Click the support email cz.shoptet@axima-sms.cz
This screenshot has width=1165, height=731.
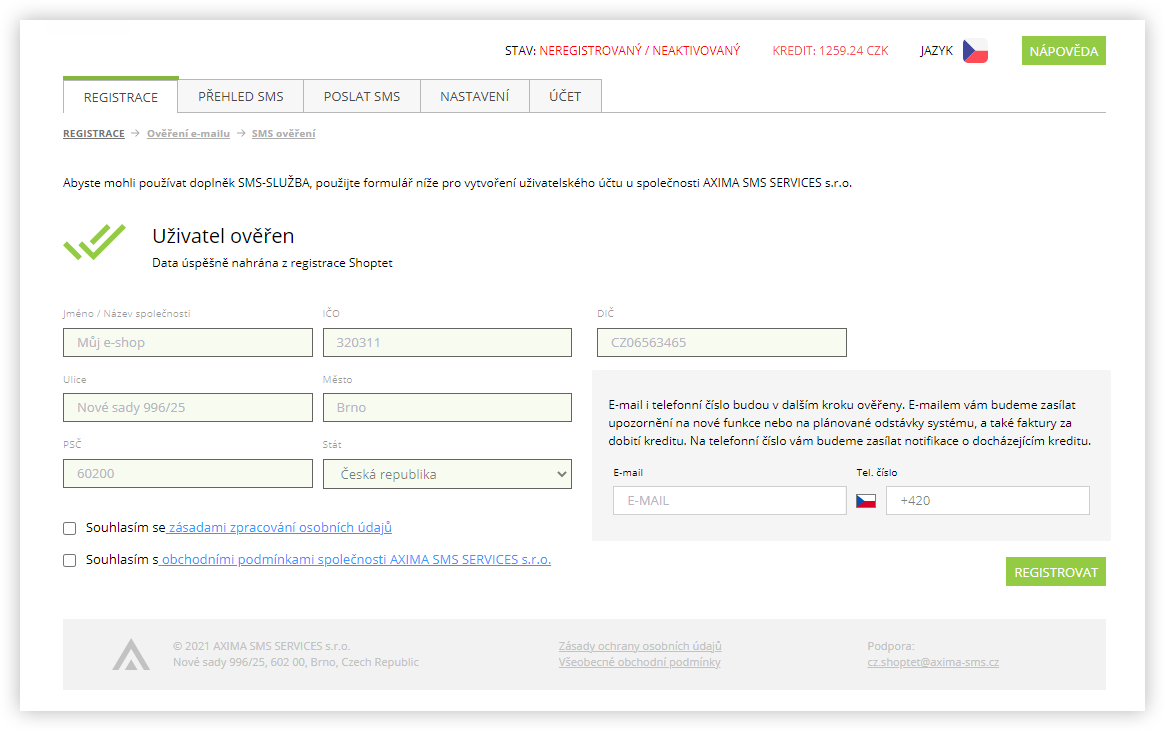click(x=933, y=662)
